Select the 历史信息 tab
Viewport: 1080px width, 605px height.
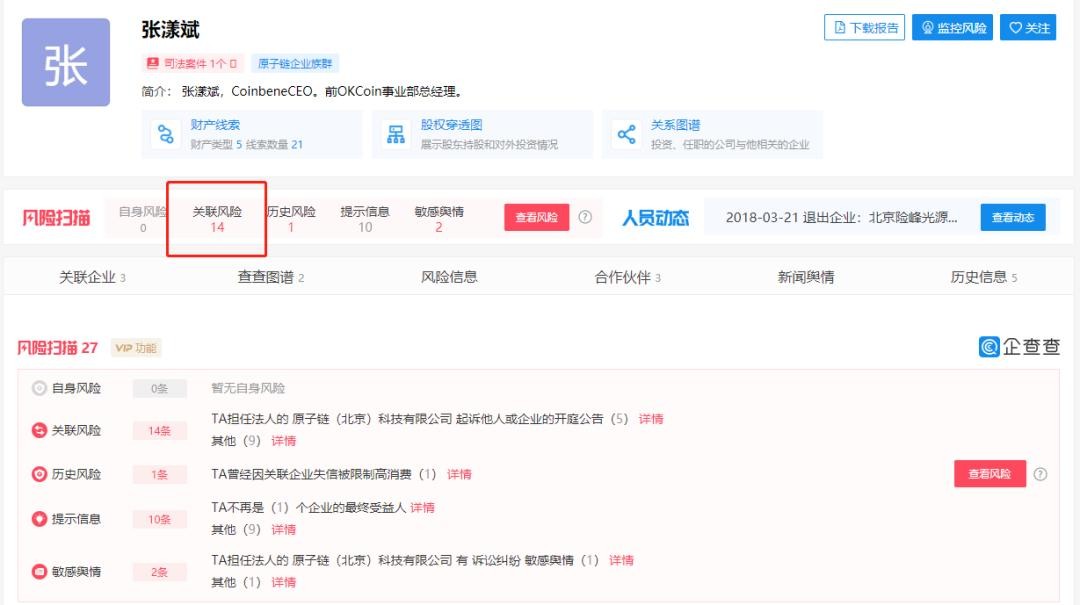(x=983, y=277)
